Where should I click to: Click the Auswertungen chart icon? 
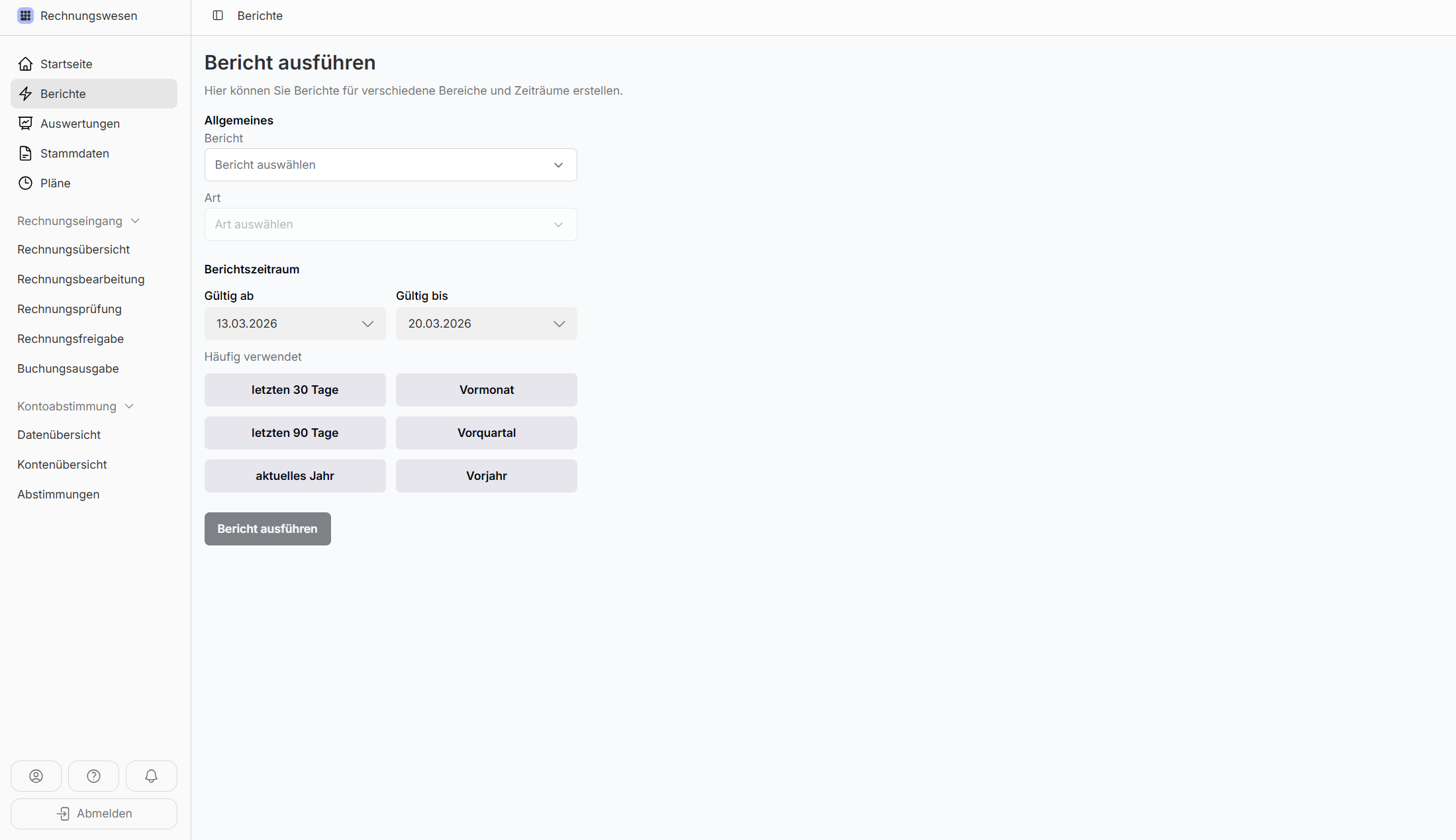point(25,124)
